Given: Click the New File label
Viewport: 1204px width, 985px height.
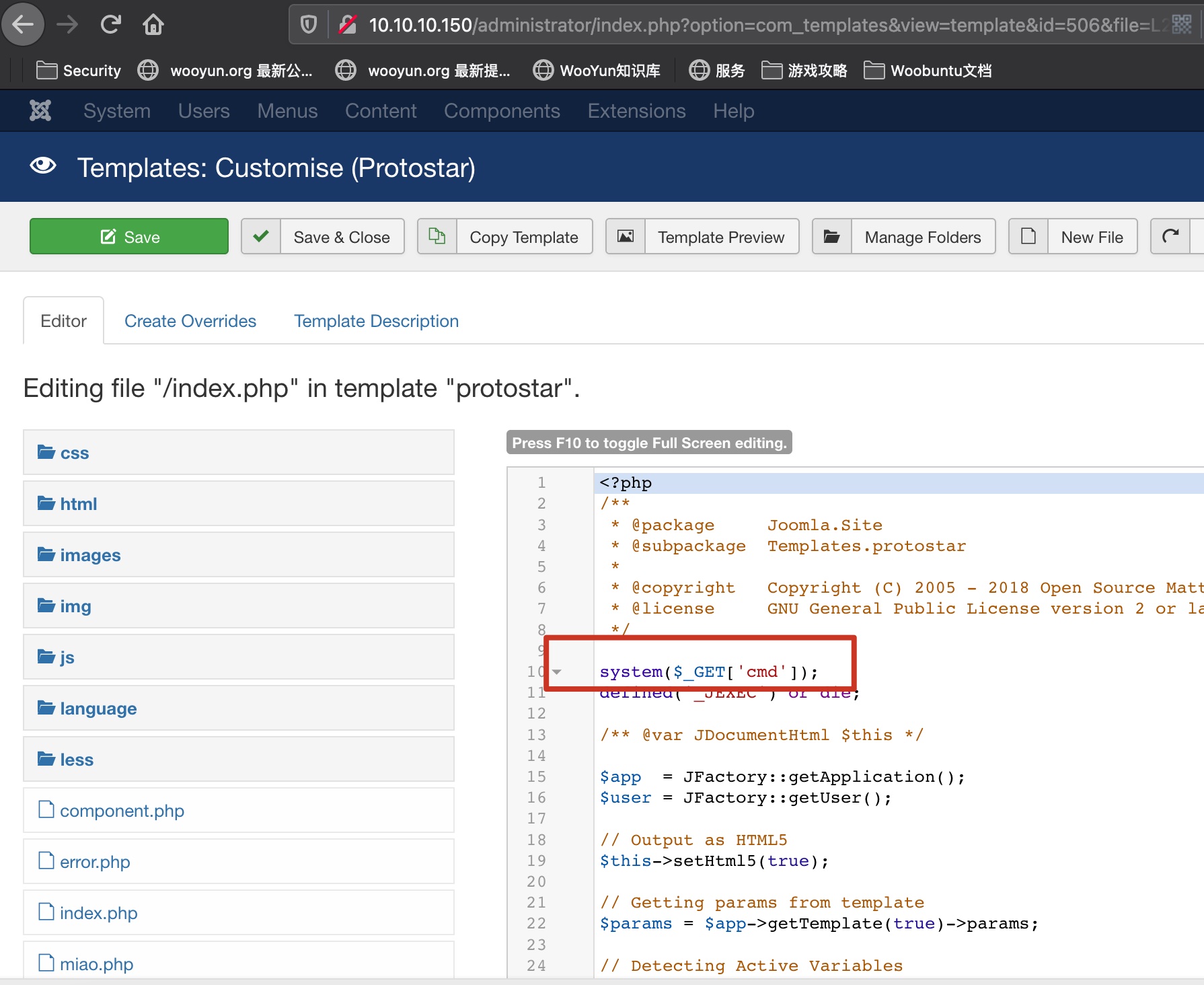Looking at the screenshot, I should pos(1092,237).
